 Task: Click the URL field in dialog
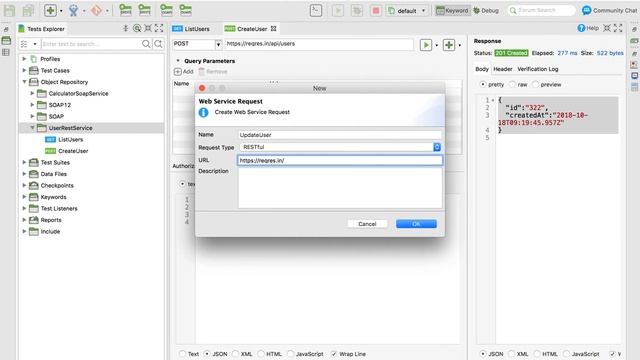[340, 160]
